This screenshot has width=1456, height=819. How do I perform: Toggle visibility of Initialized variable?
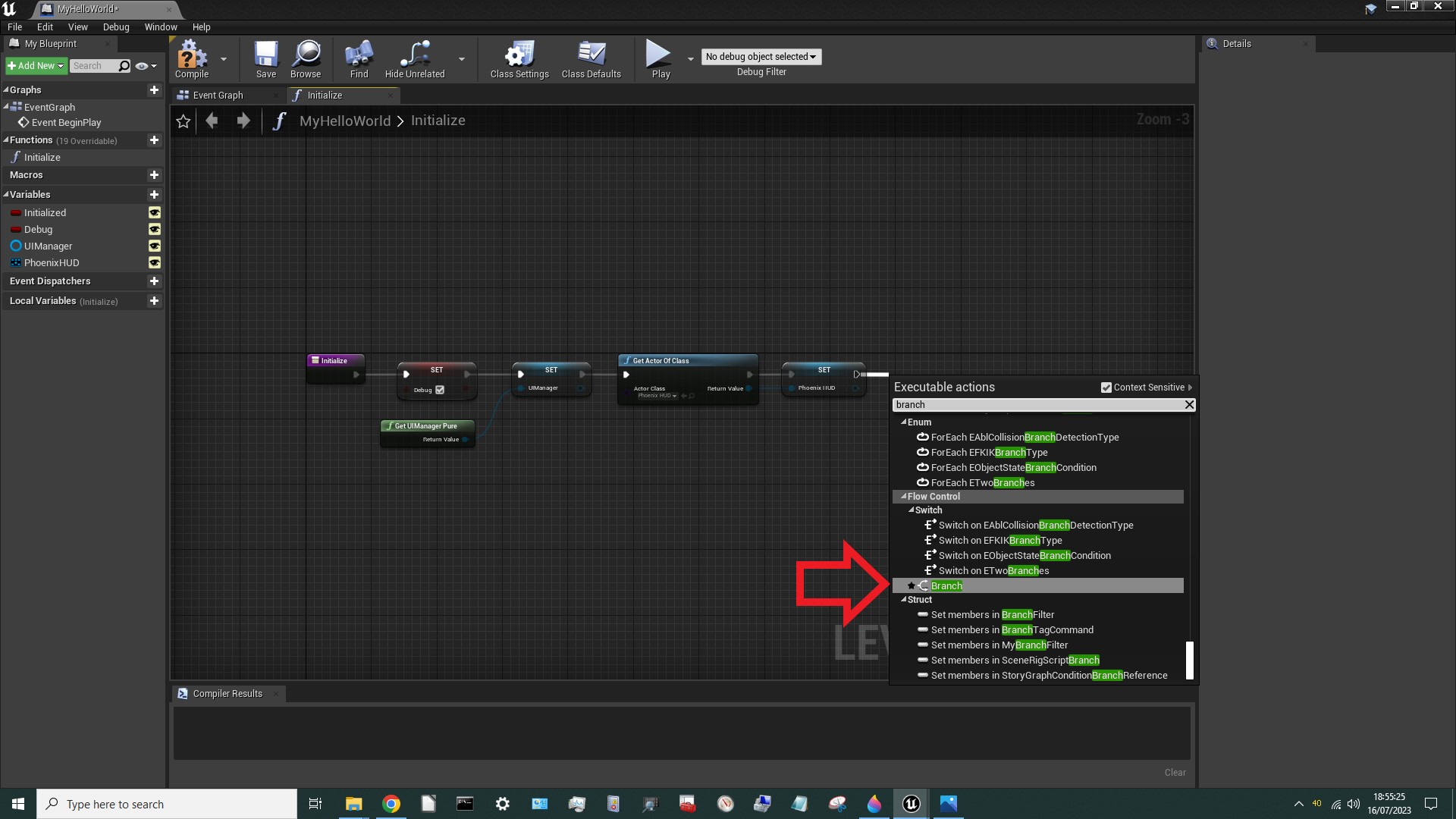tap(155, 213)
